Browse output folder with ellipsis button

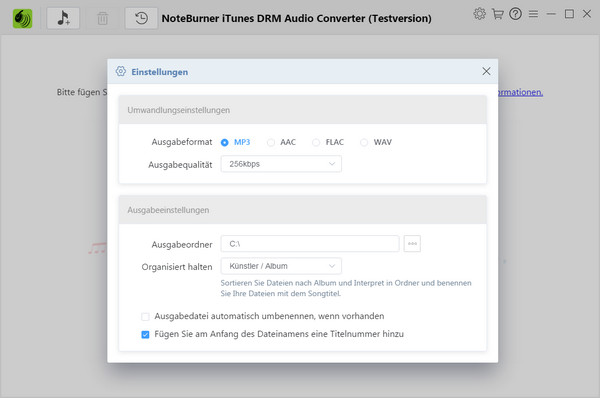click(x=412, y=244)
